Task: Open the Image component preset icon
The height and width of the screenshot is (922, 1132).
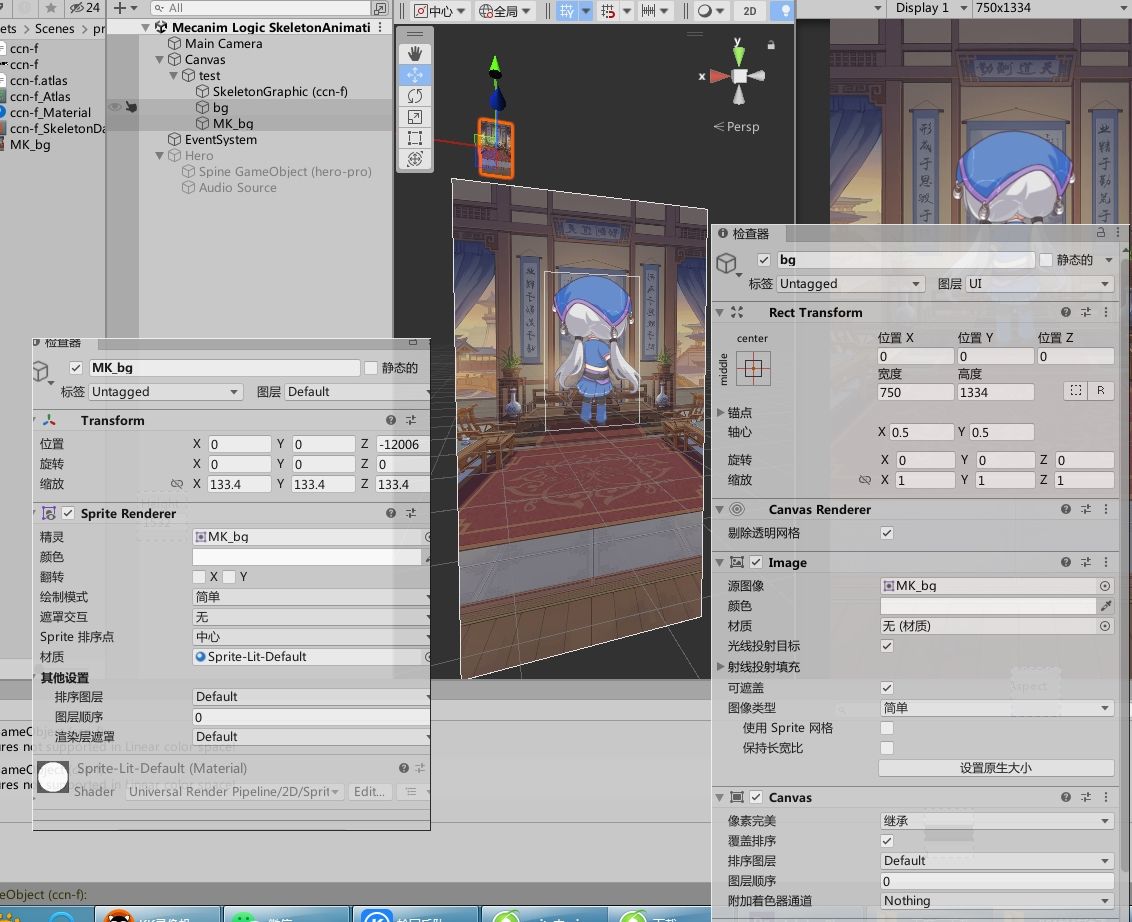Action: click(1086, 562)
